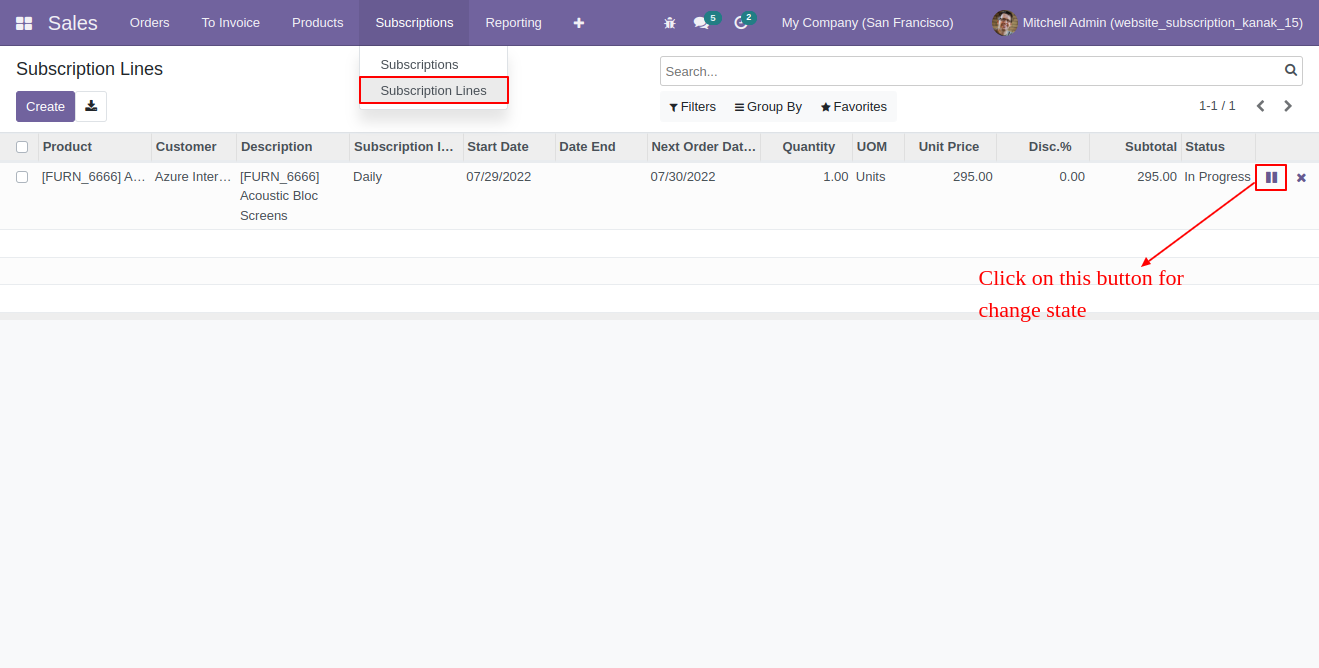Click the Daily interval cell

(368, 177)
